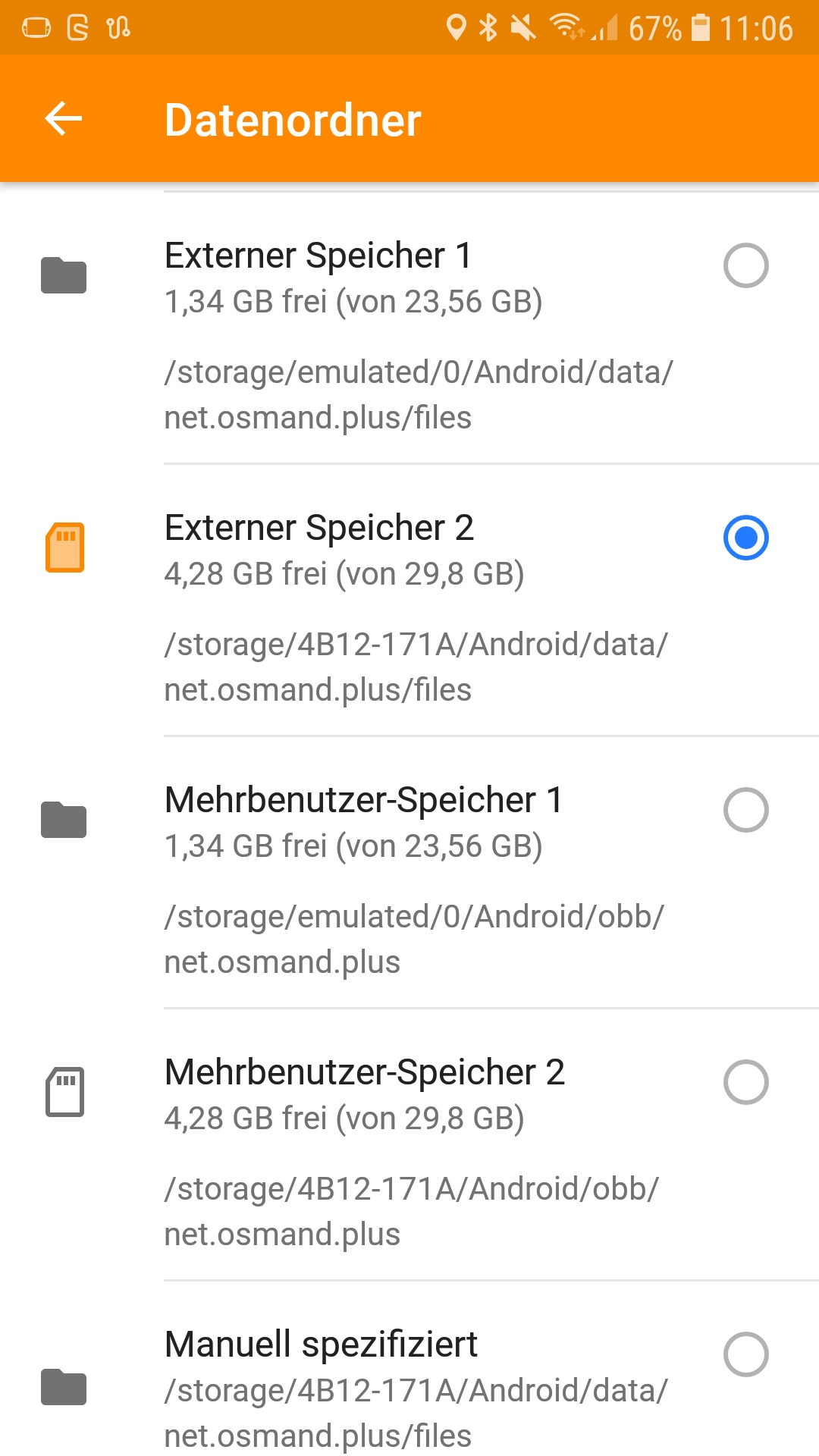Choose the Mehrbenutzer-Speicher 1 radio button
Image resolution: width=819 pixels, height=1456 pixels.
pyautogui.click(x=746, y=810)
